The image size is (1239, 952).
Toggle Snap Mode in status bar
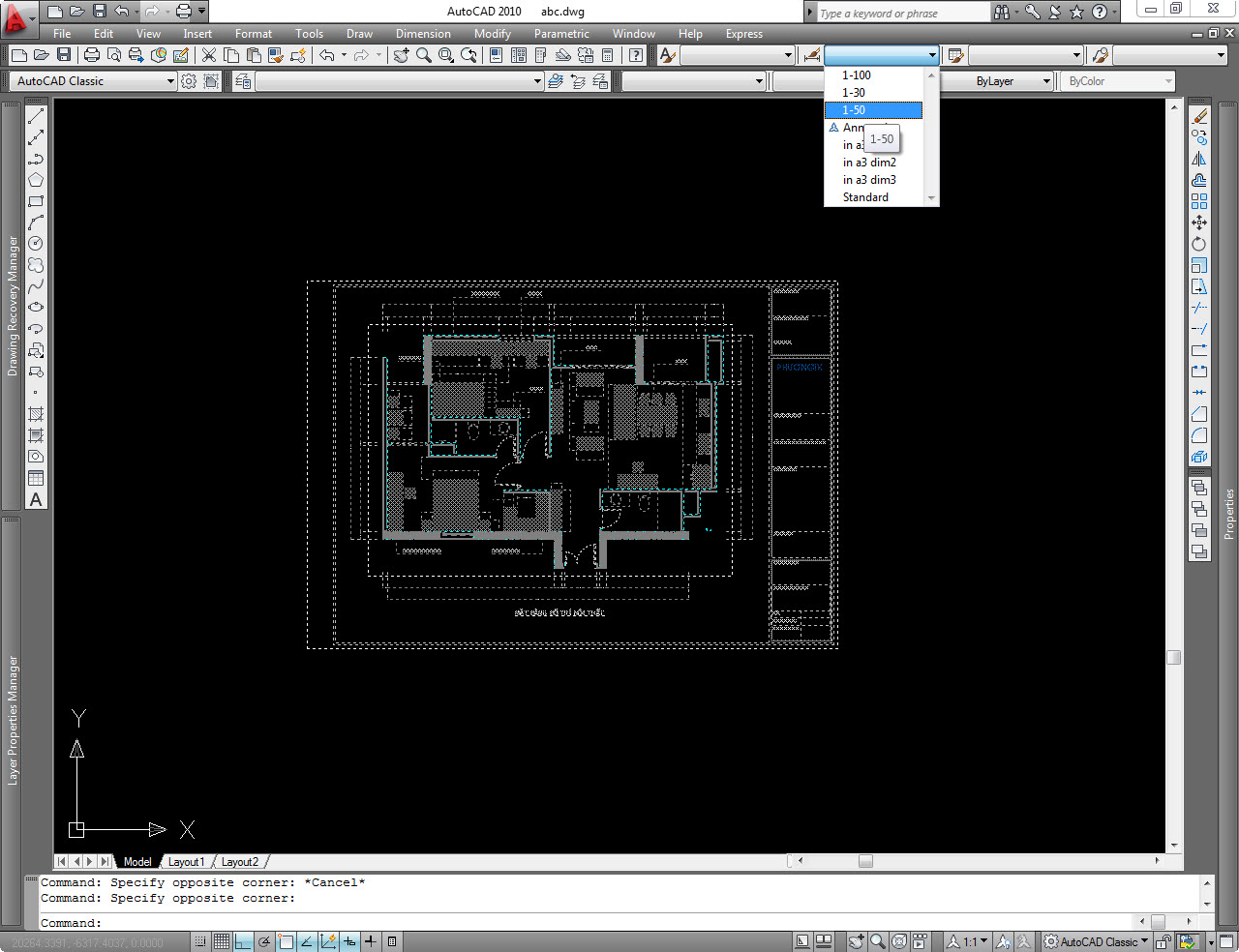[x=200, y=941]
